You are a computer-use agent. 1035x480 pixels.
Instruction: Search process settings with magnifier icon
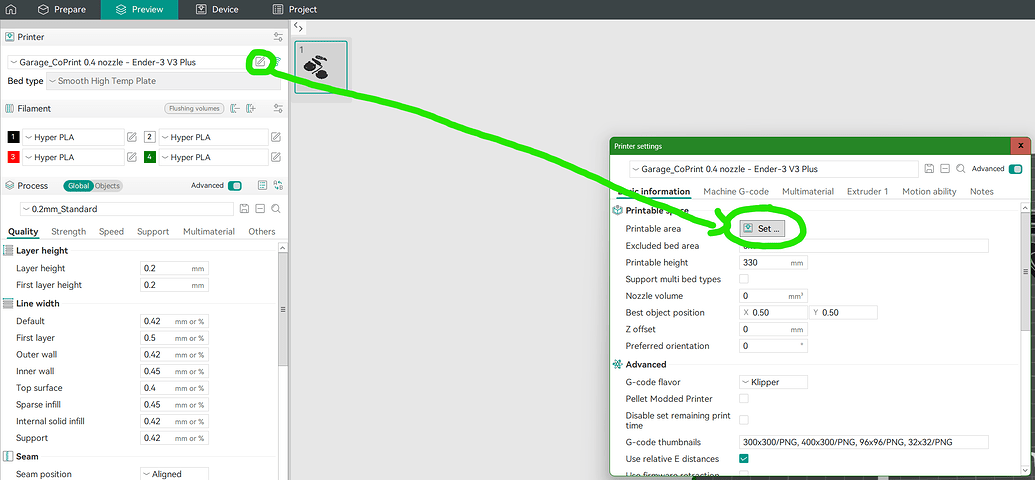pos(275,209)
